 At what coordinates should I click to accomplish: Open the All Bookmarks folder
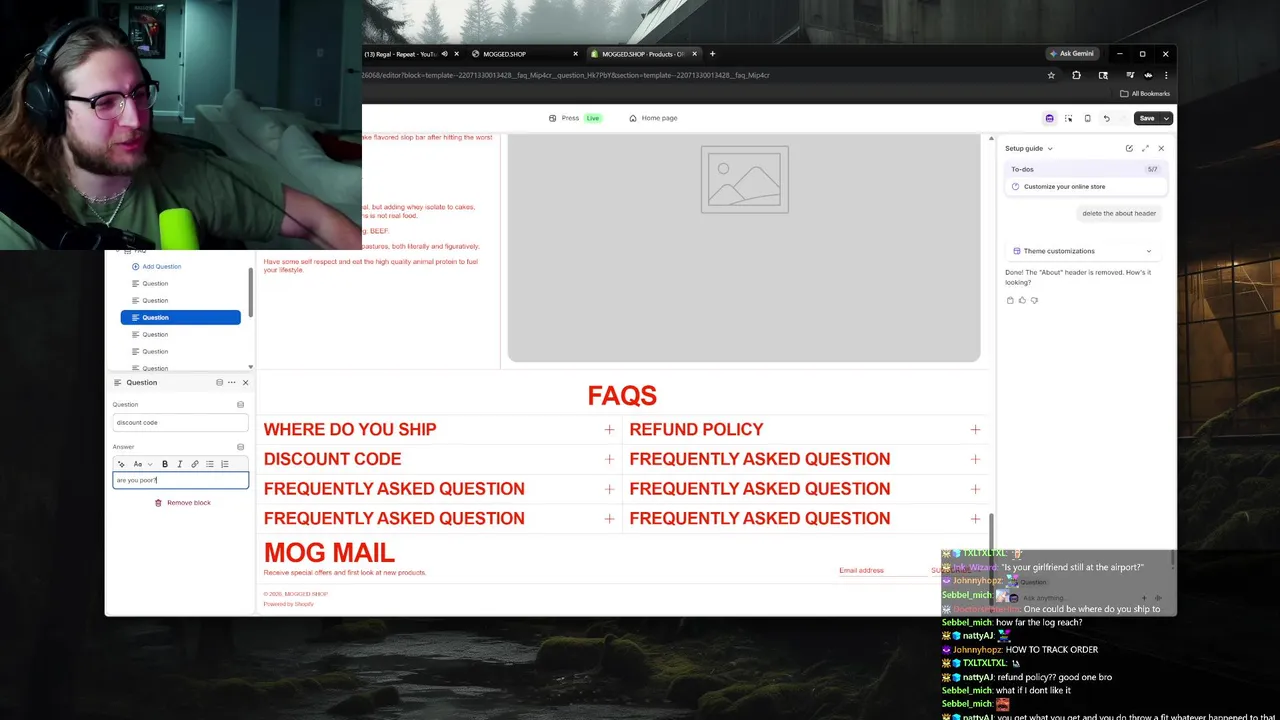point(1145,94)
